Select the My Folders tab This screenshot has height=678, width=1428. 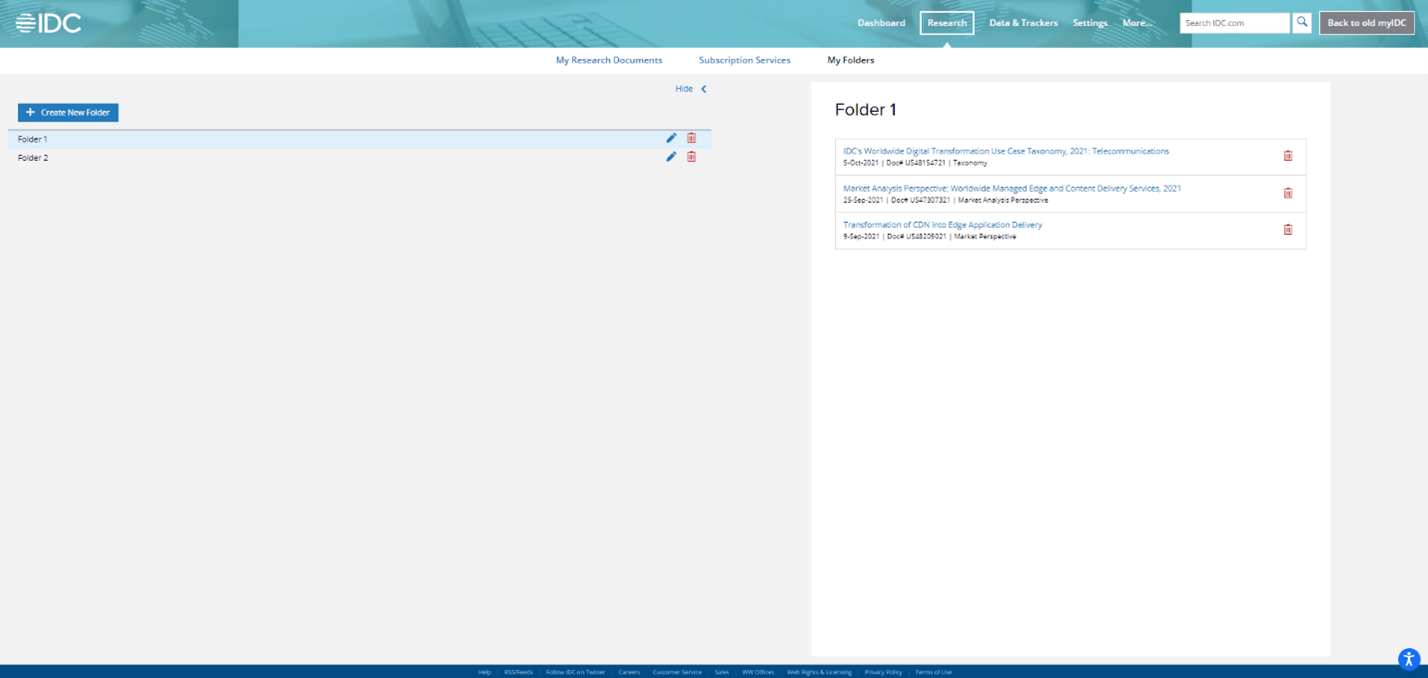pos(851,60)
